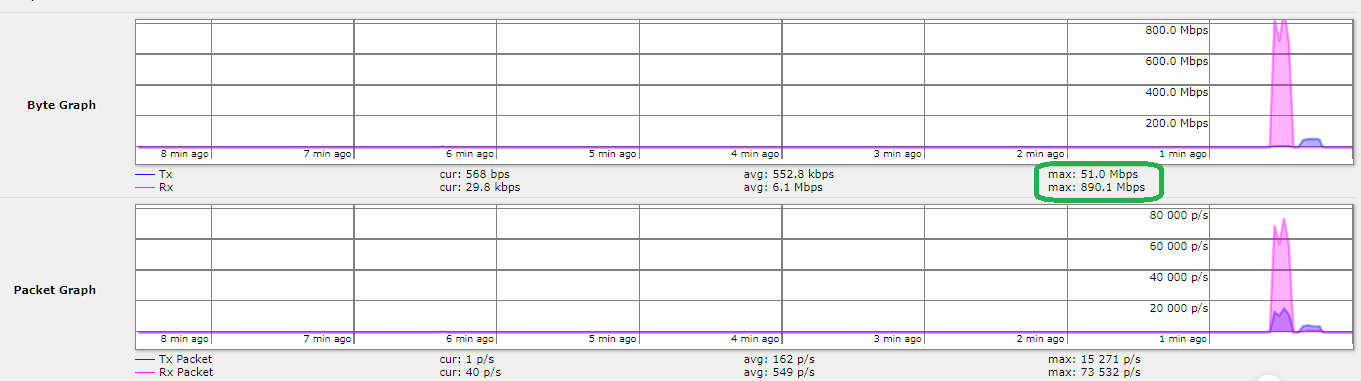
Task: Click the pink spike in Packet Graph
Action: click(x=1282, y=275)
